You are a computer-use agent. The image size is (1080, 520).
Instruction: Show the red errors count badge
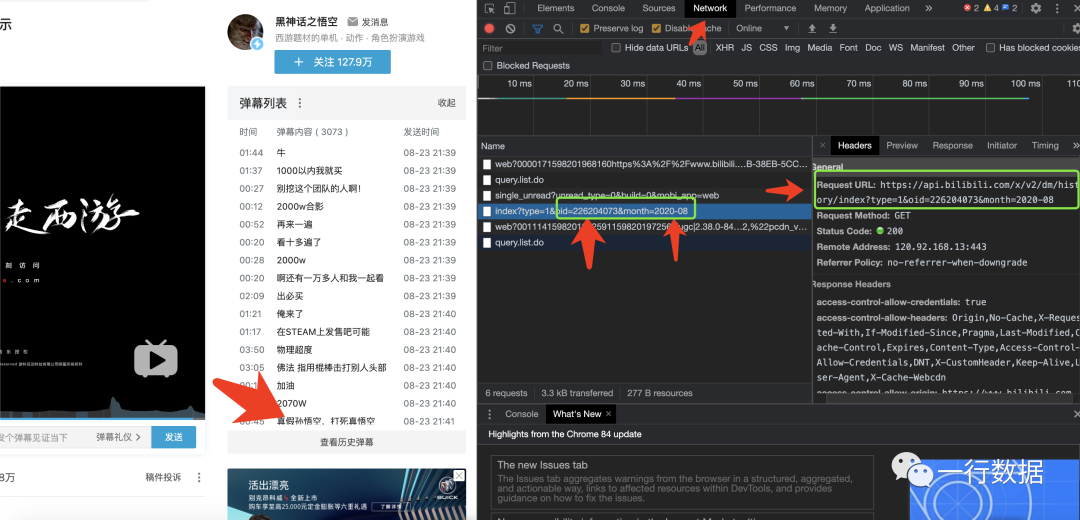[x=971, y=8]
